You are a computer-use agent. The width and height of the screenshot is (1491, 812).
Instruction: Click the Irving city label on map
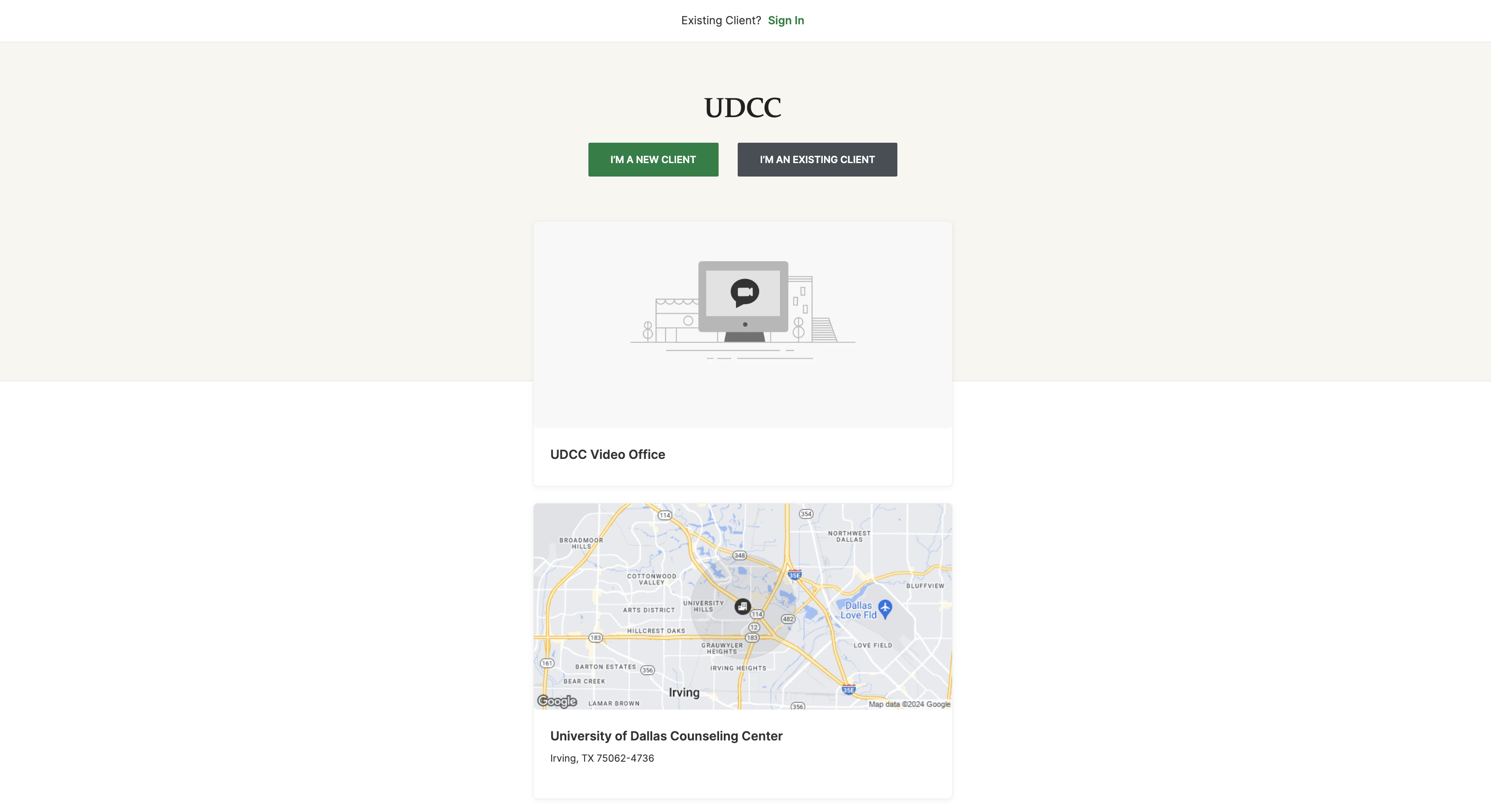point(683,692)
